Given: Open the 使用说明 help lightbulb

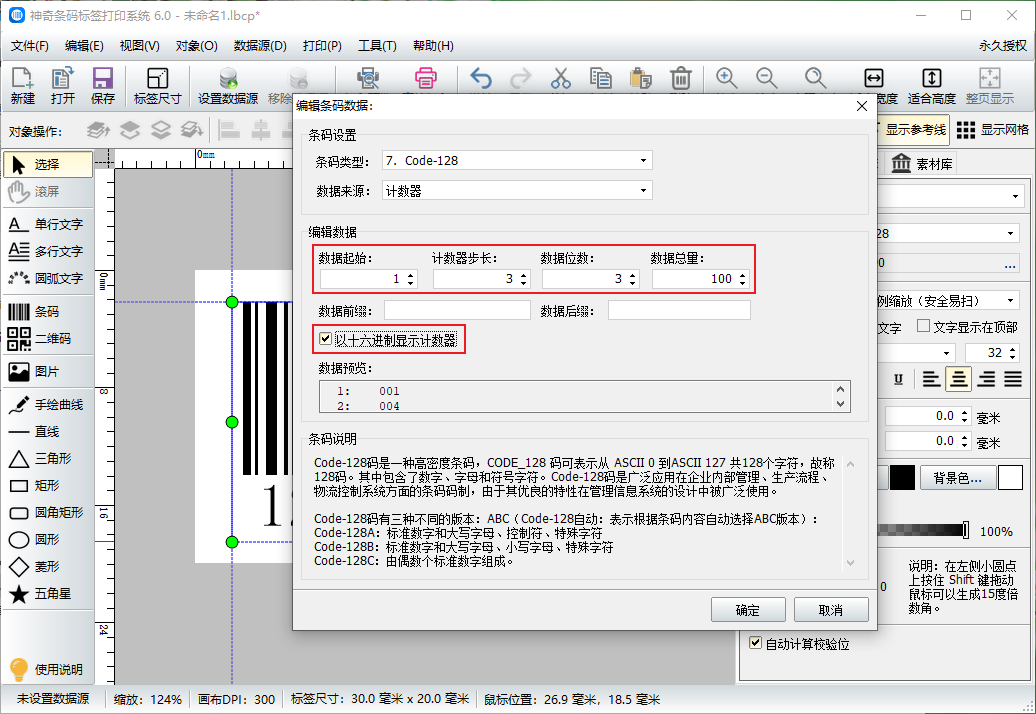Looking at the screenshot, I should (47, 669).
